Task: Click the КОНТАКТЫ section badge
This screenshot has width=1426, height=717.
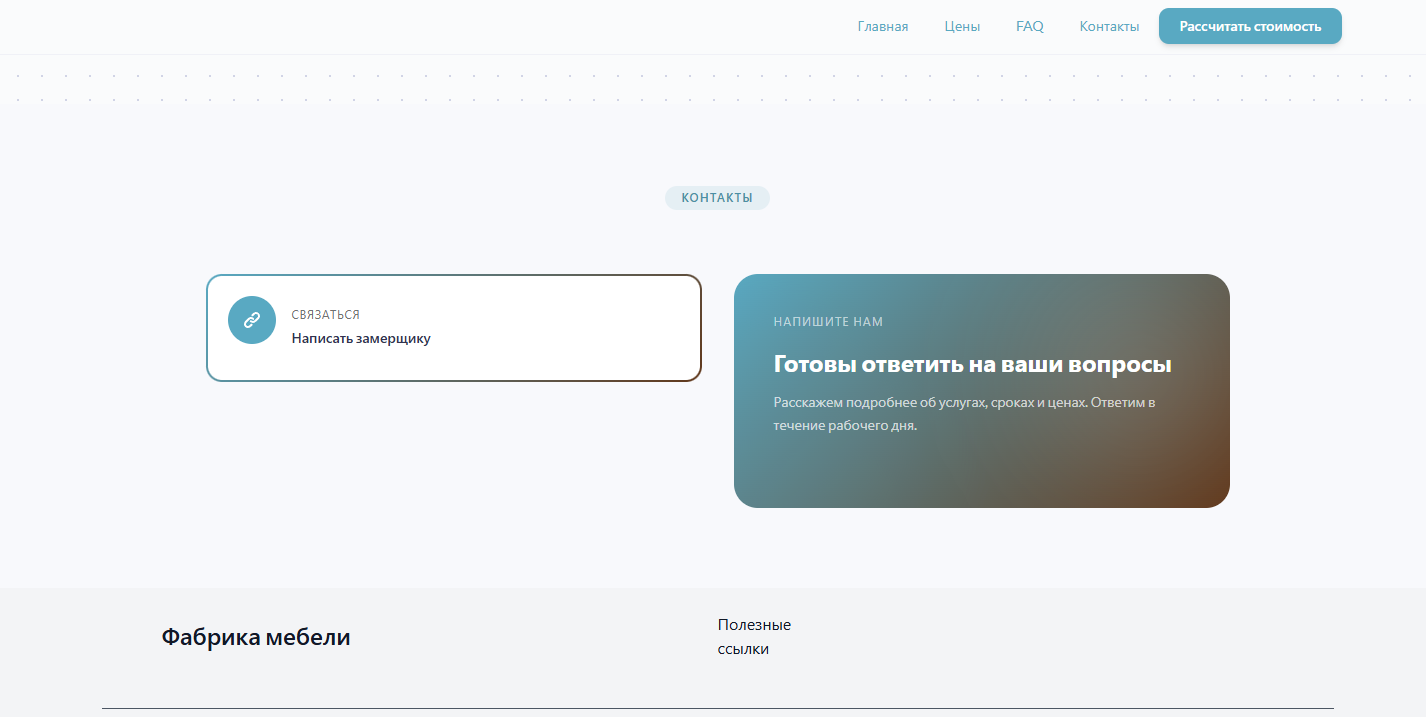Action: click(x=717, y=198)
